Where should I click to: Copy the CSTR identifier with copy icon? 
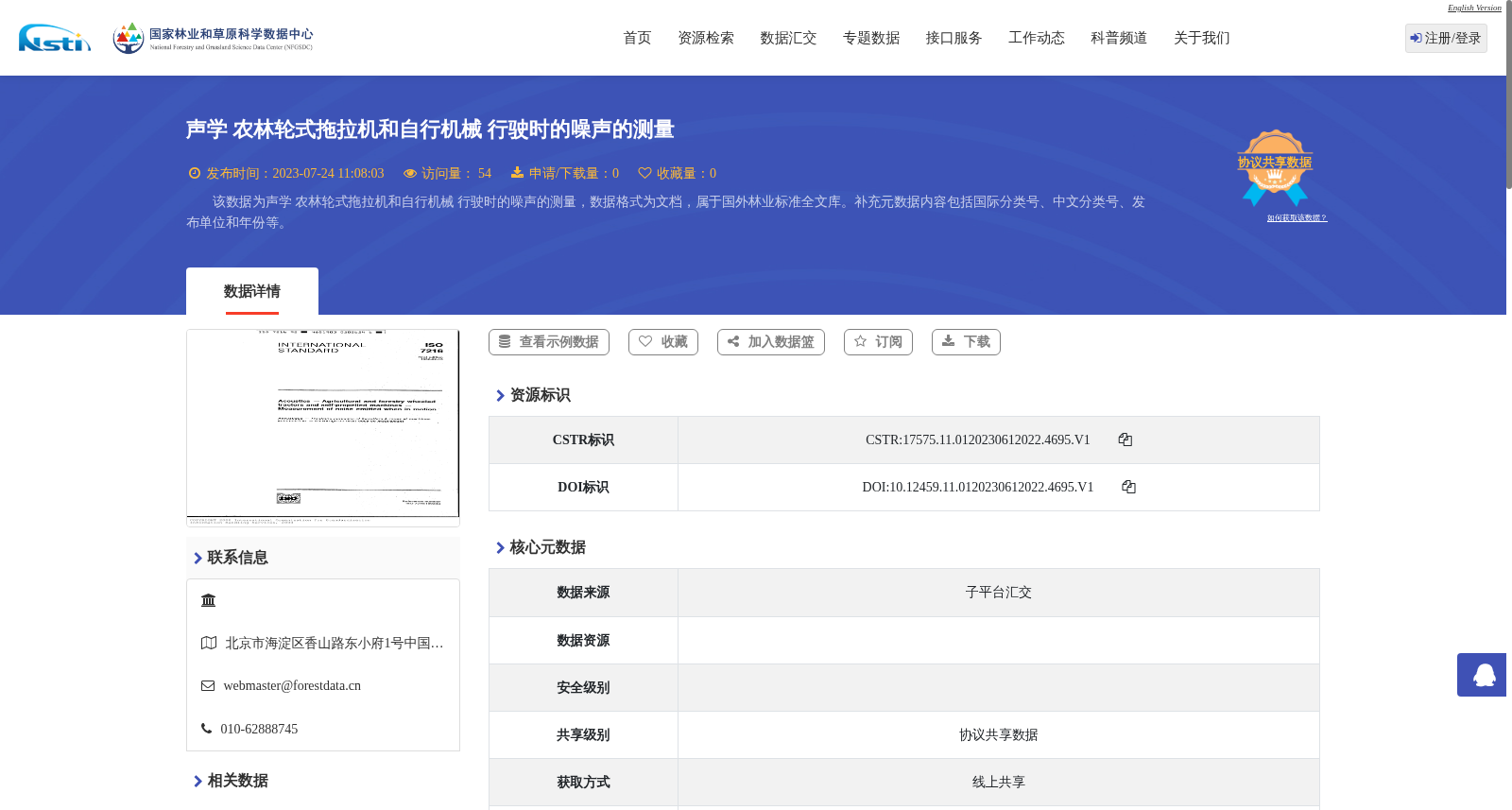[x=1125, y=439]
